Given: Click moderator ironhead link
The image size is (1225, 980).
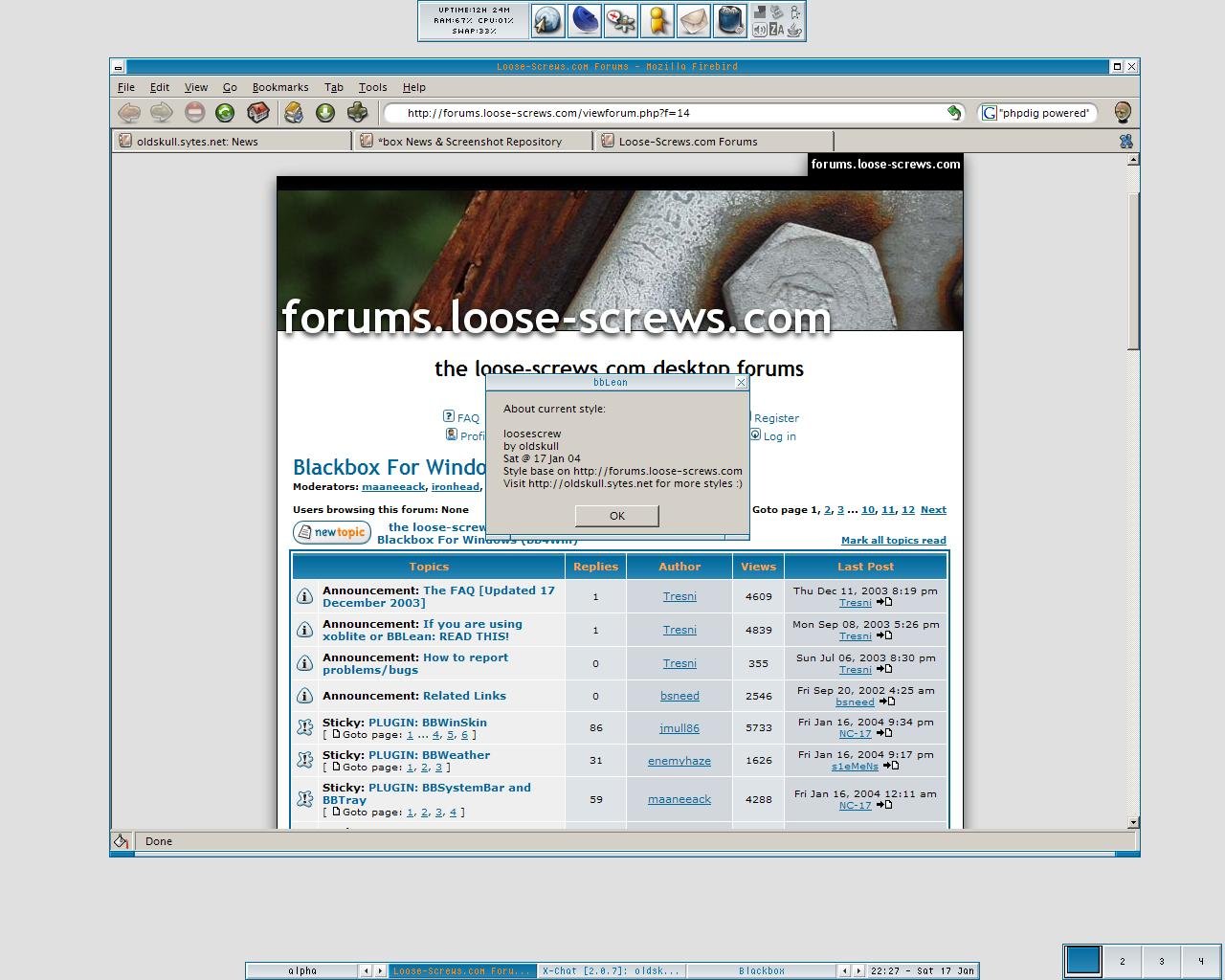Looking at the screenshot, I should [x=456, y=487].
